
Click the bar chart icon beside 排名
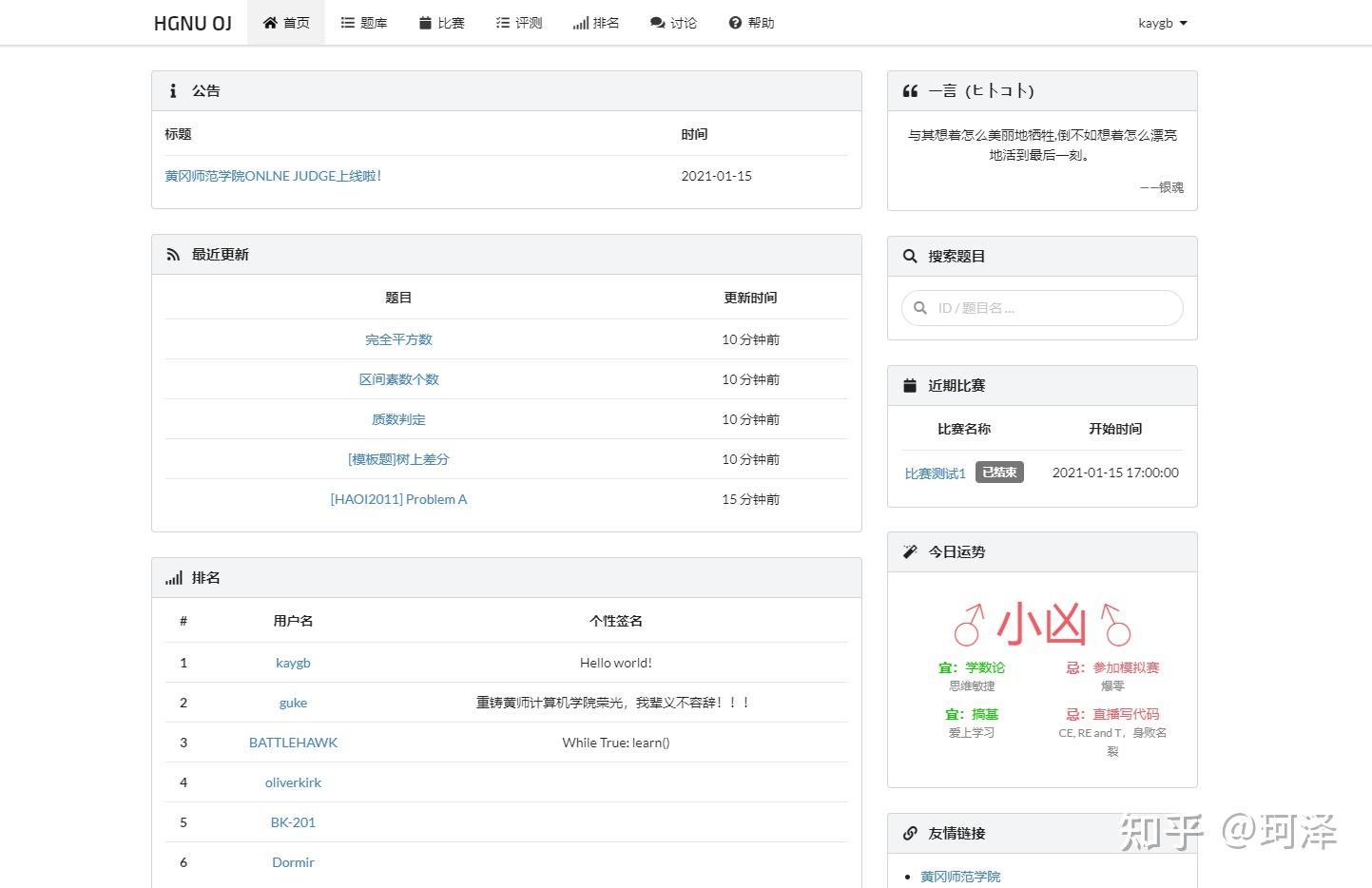coord(579,23)
